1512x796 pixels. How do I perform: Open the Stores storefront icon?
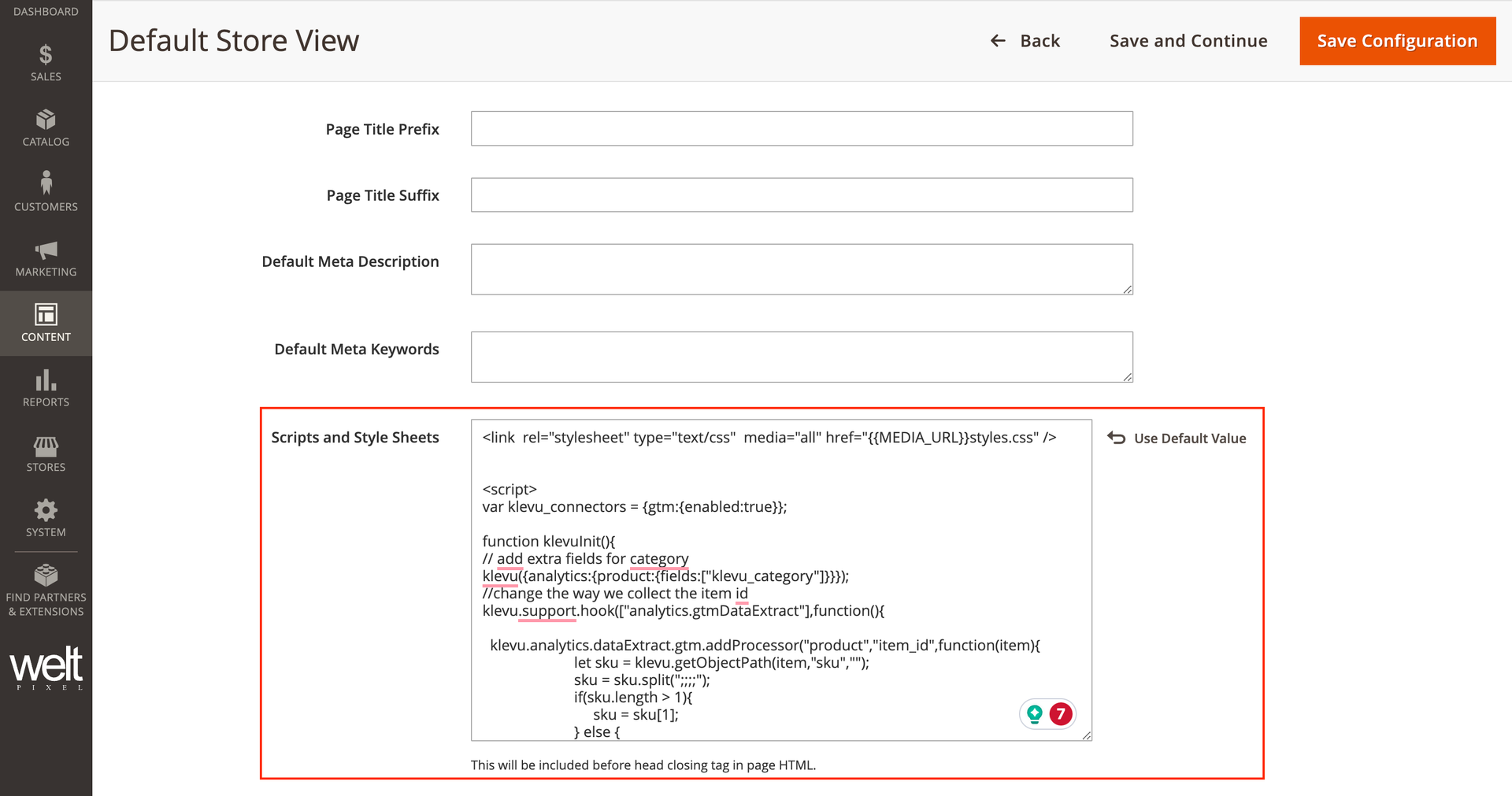(46, 446)
